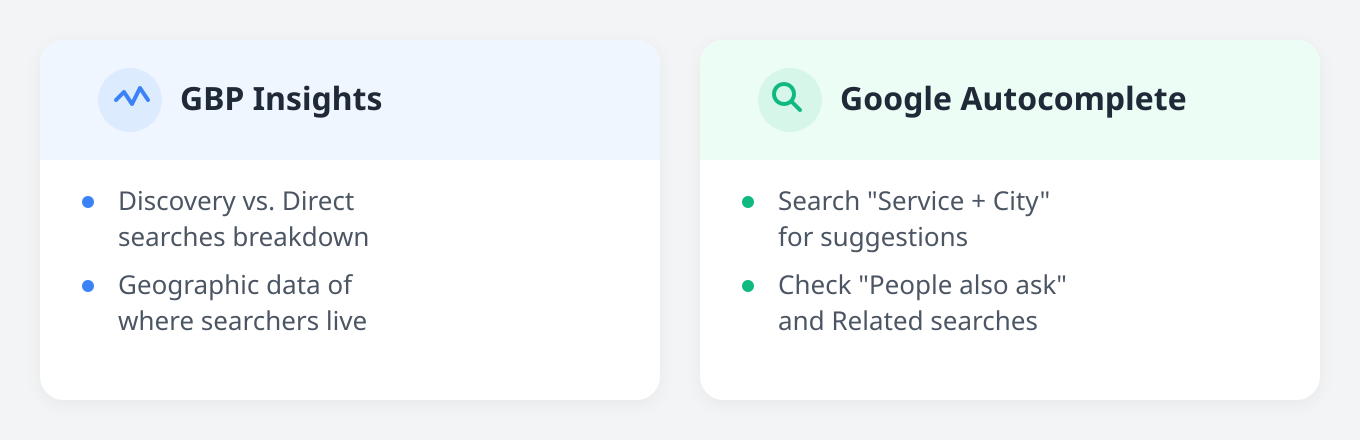The height and width of the screenshot is (440, 1360).
Task: Click the Google Autocomplete magnifying glass icon
Action: pyautogui.click(x=790, y=99)
